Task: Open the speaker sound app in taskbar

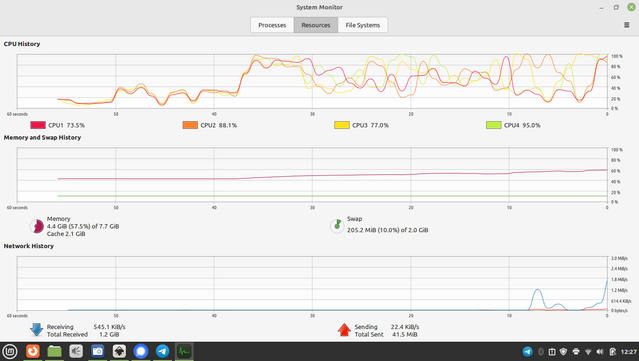Action: tap(76, 351)
